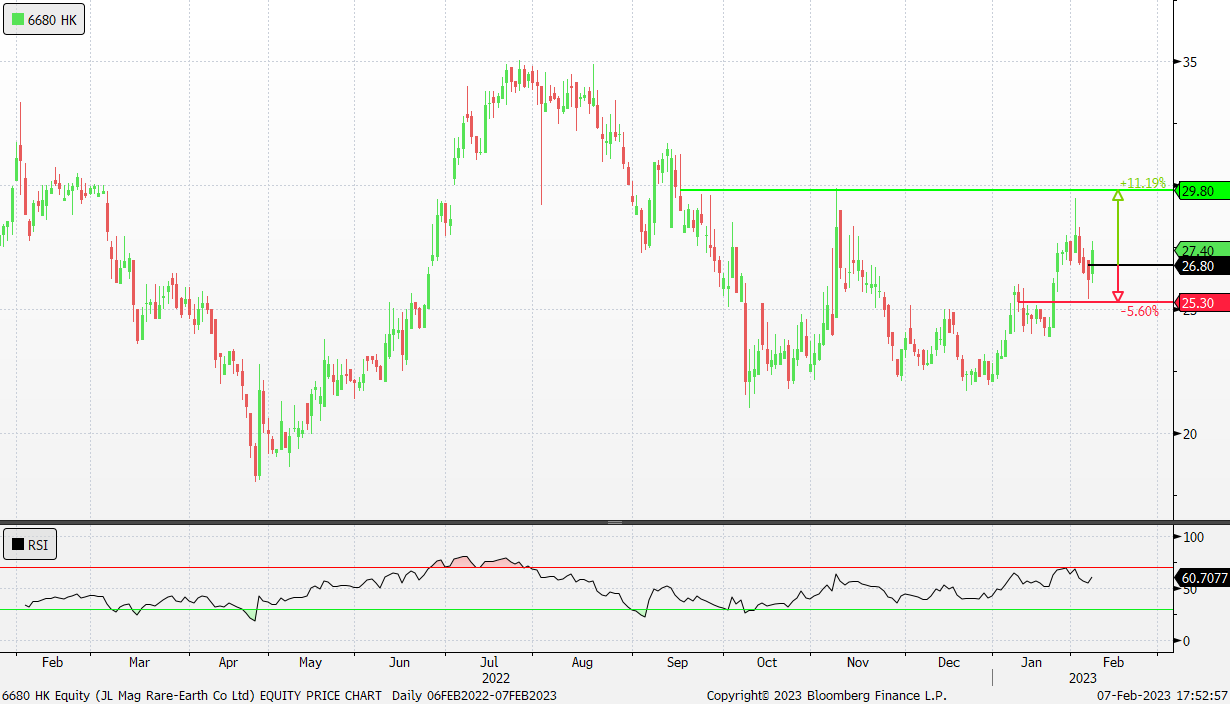Select the red horizontal line at 25.30
Image resolution: width=1230 pixels, height=704 pixels.
point(1094,302)
